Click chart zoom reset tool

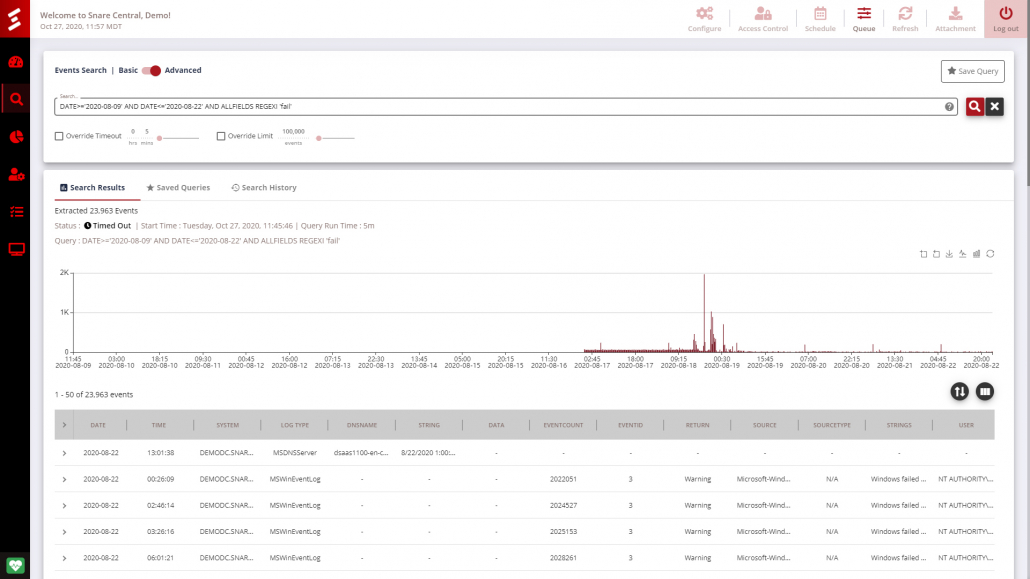tap(937, 254)
